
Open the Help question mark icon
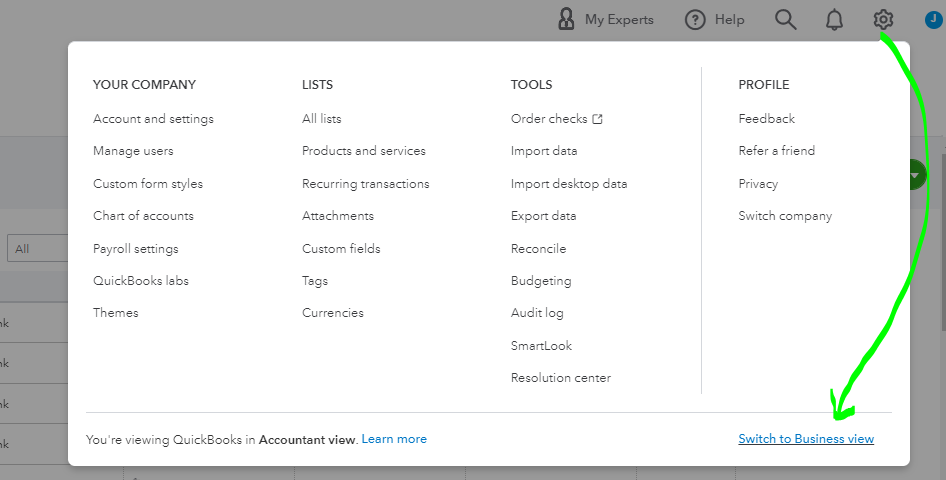[695, 20]
